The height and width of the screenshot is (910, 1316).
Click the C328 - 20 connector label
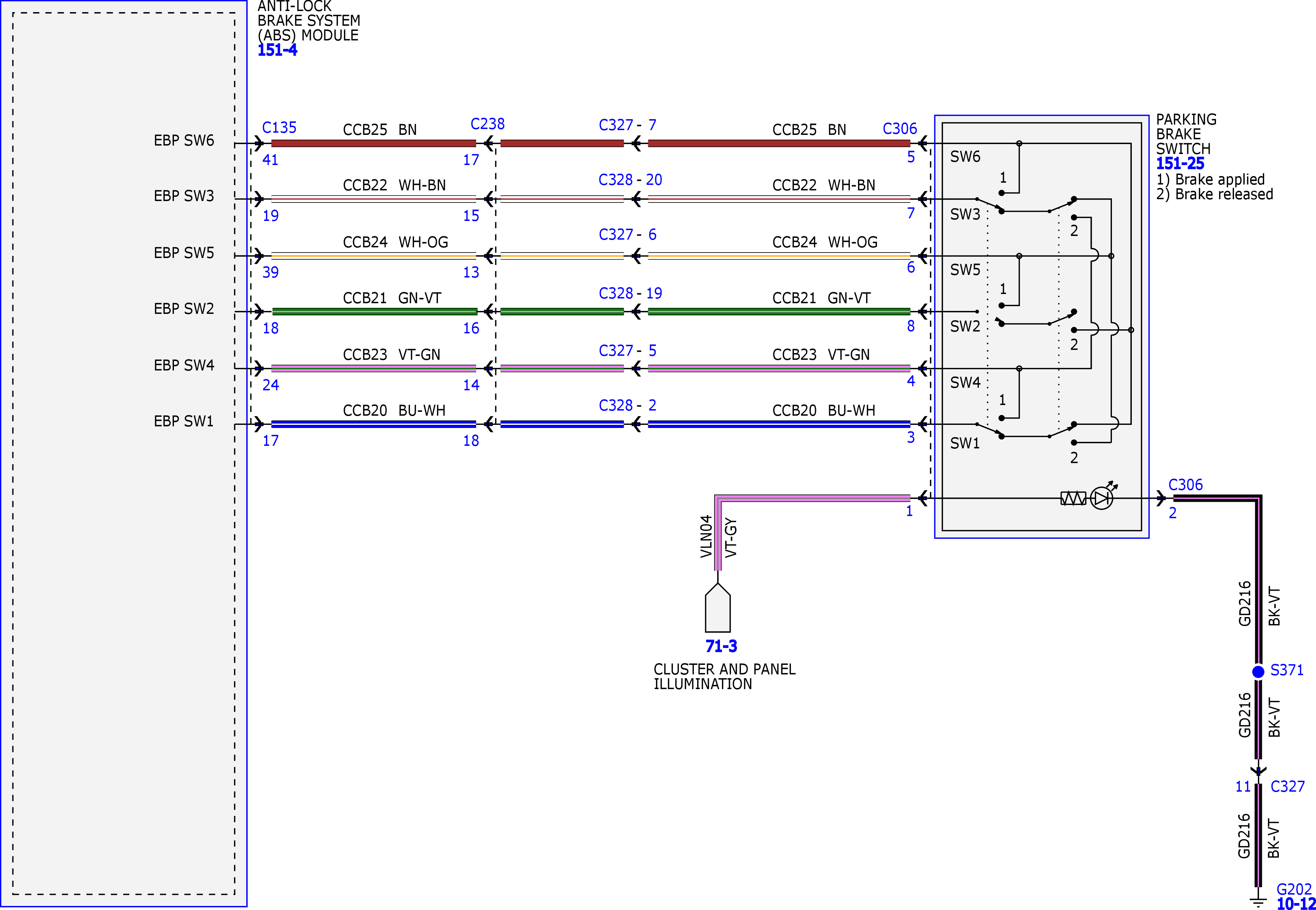(x=630, y=180)
